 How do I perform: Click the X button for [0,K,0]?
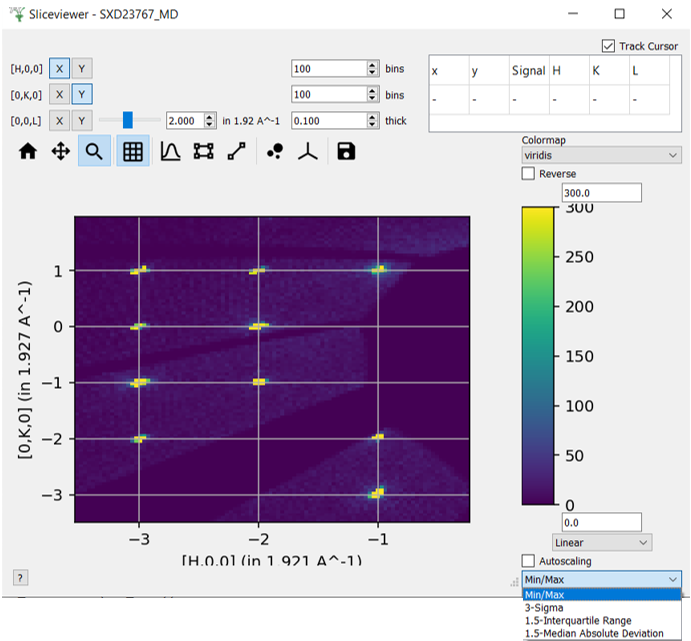tap(59, 94)
